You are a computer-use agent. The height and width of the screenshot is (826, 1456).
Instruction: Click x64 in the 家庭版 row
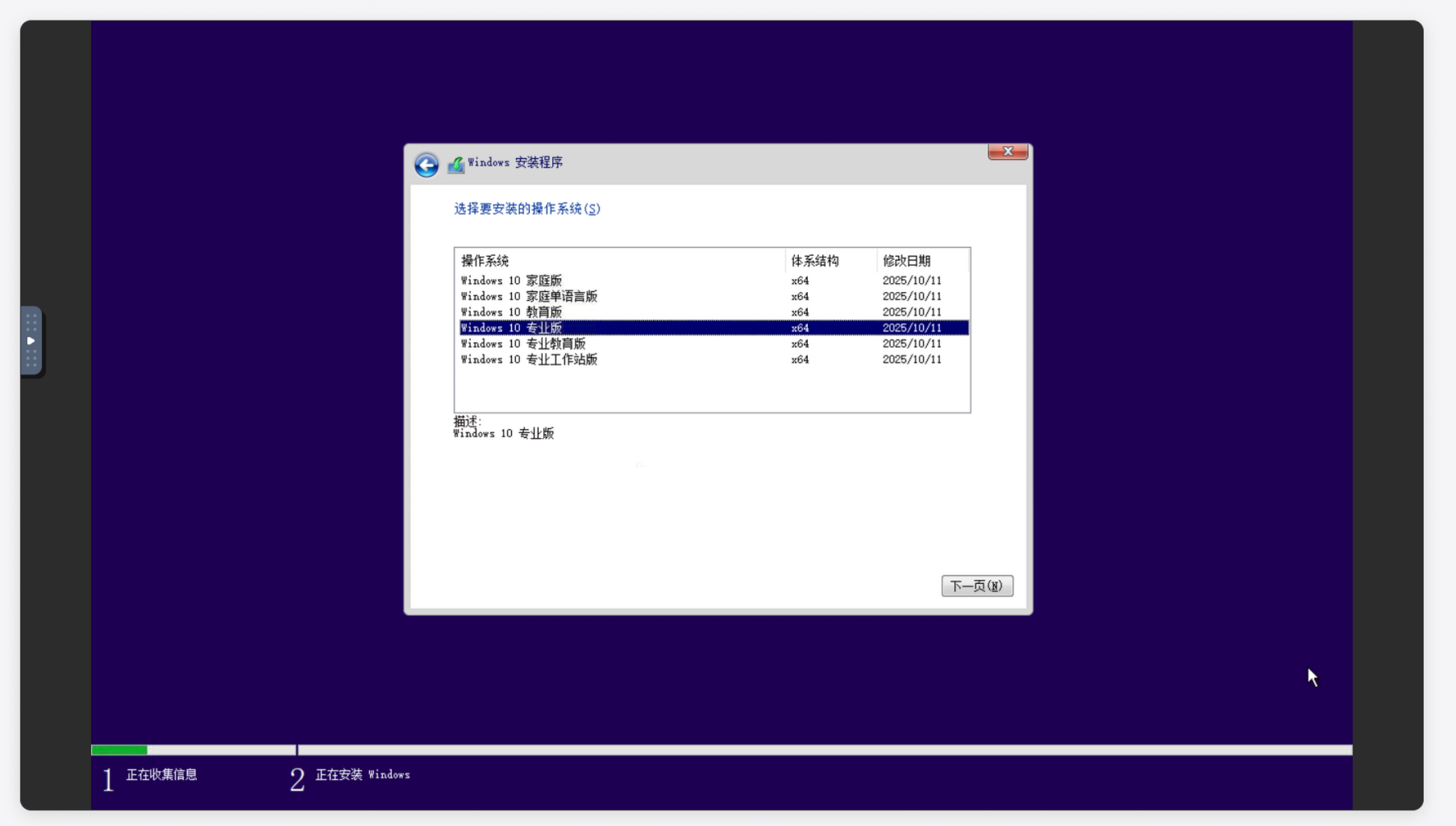click(x=800, y=281)
